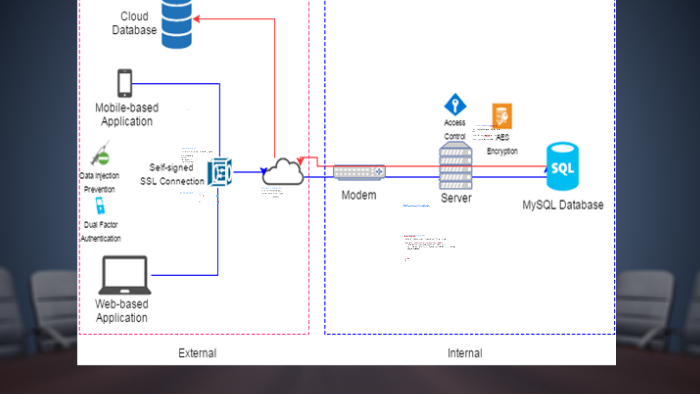Click the Modem device icon
Screen dimensions: 700x394
point(359,172)
